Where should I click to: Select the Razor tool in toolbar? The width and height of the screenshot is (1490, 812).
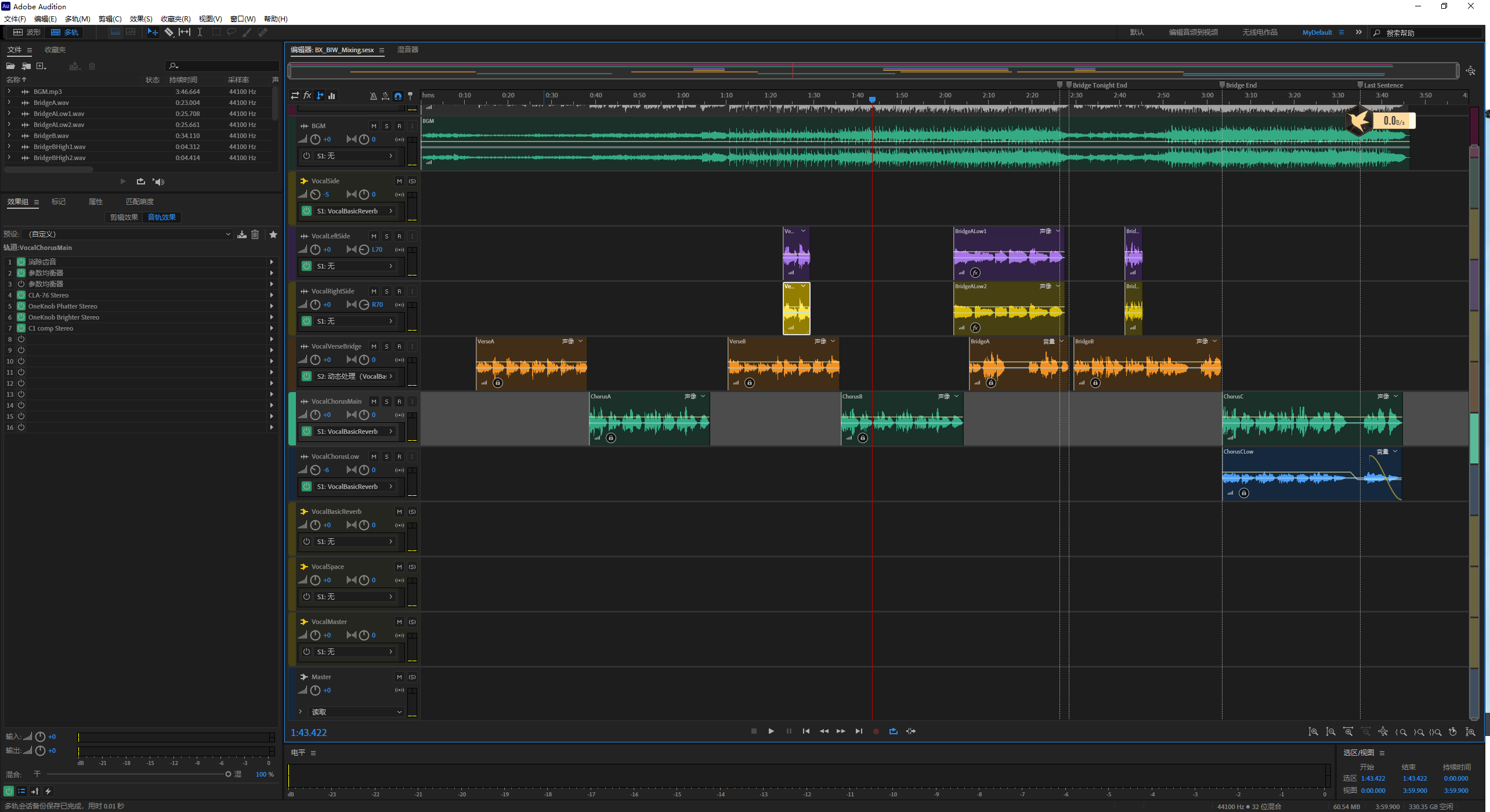pyautogui.click(x=169, y=32)
